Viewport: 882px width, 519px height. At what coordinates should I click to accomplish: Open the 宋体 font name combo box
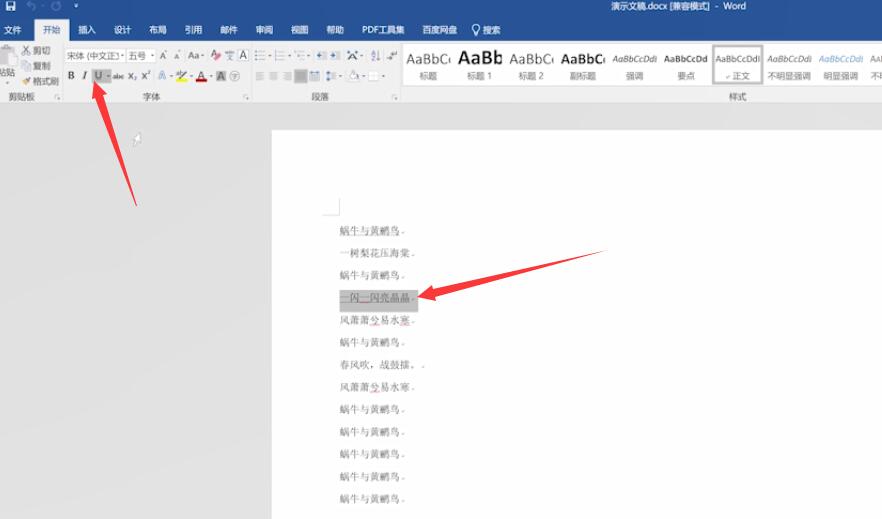pos(94,56)
